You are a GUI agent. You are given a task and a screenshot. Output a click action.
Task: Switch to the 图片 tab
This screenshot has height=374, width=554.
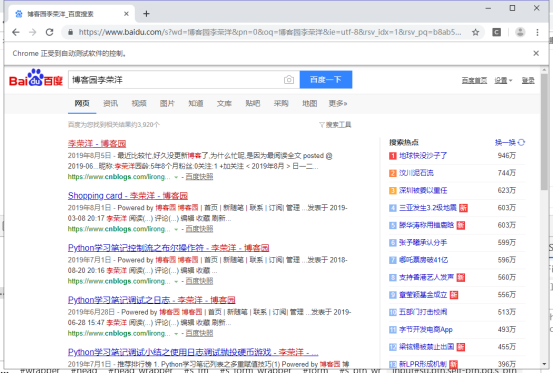[x=167, y=103]
